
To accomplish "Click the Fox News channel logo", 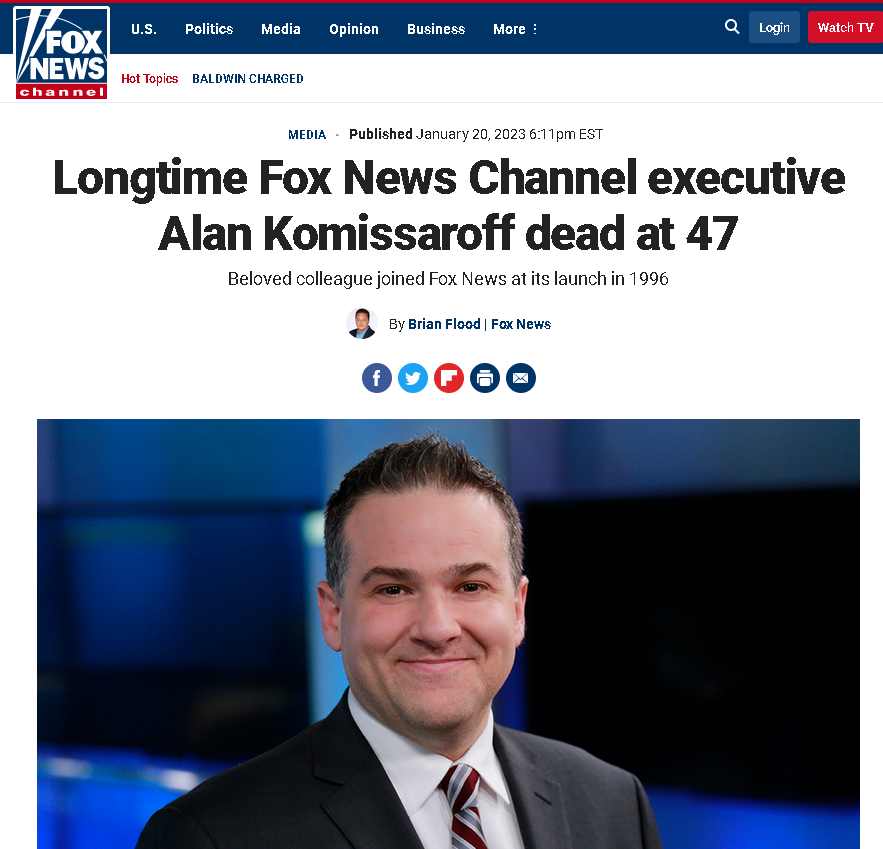I will [x=61, y=53].
